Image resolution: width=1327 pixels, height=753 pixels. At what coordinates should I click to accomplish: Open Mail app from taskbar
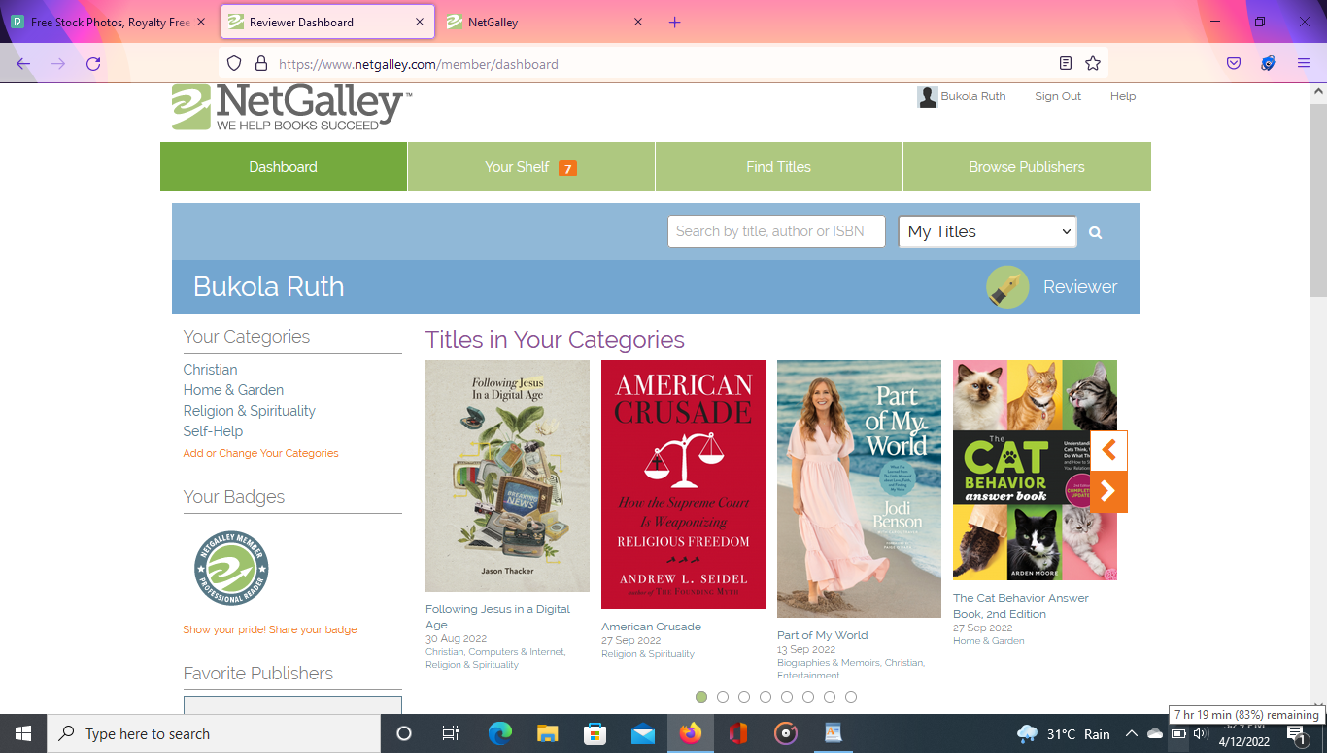coord(642,734)
